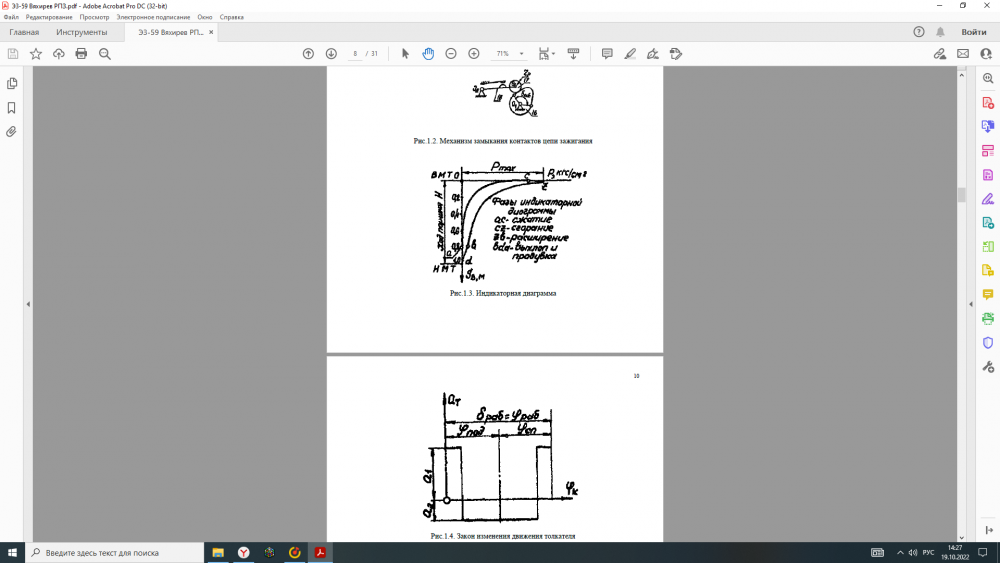The height and width of the screenshot is (563, 1000).
Task: Click the Save file icon
Action: point(13,54)
